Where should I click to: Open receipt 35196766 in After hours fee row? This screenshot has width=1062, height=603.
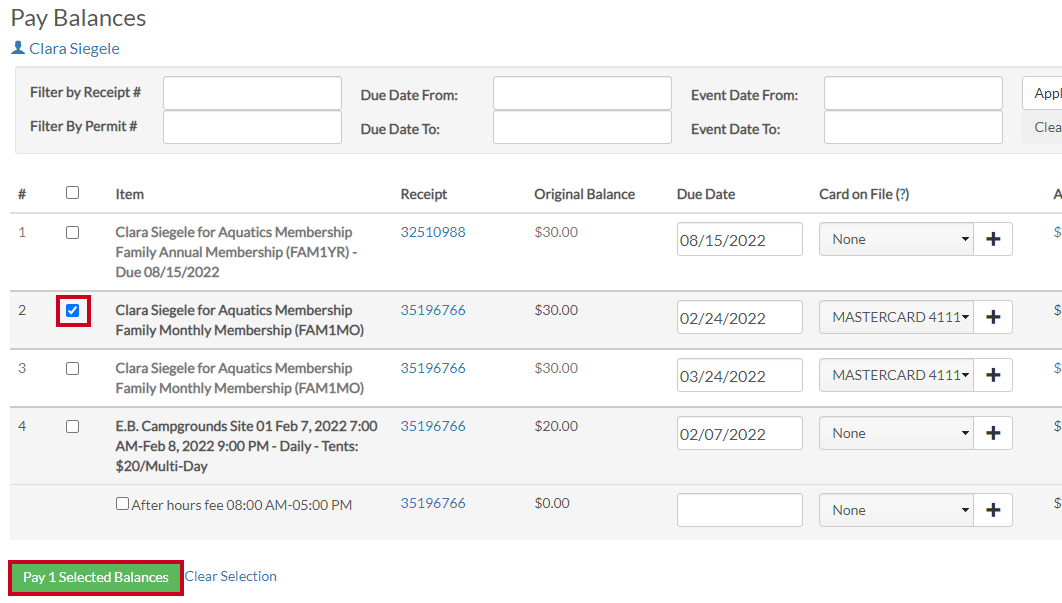point(433,503)
